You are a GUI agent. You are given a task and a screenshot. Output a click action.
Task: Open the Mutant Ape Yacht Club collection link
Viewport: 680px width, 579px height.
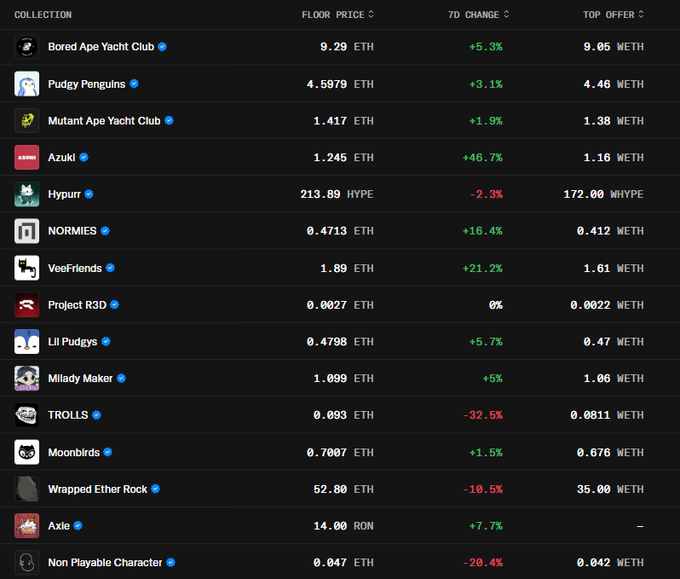(x=104, y=121)
